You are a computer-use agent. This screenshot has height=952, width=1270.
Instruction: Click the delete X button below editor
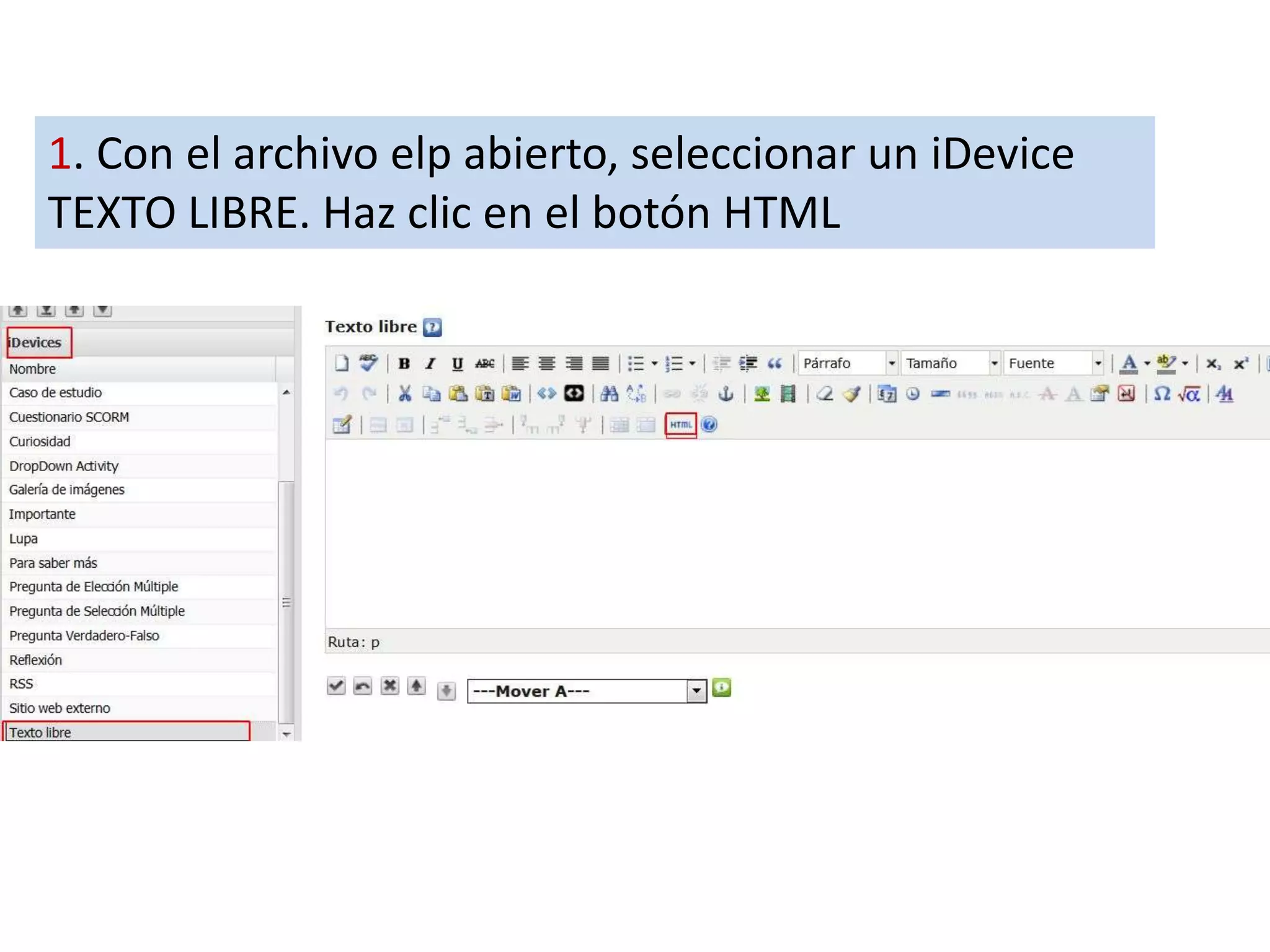pos(389,686)
